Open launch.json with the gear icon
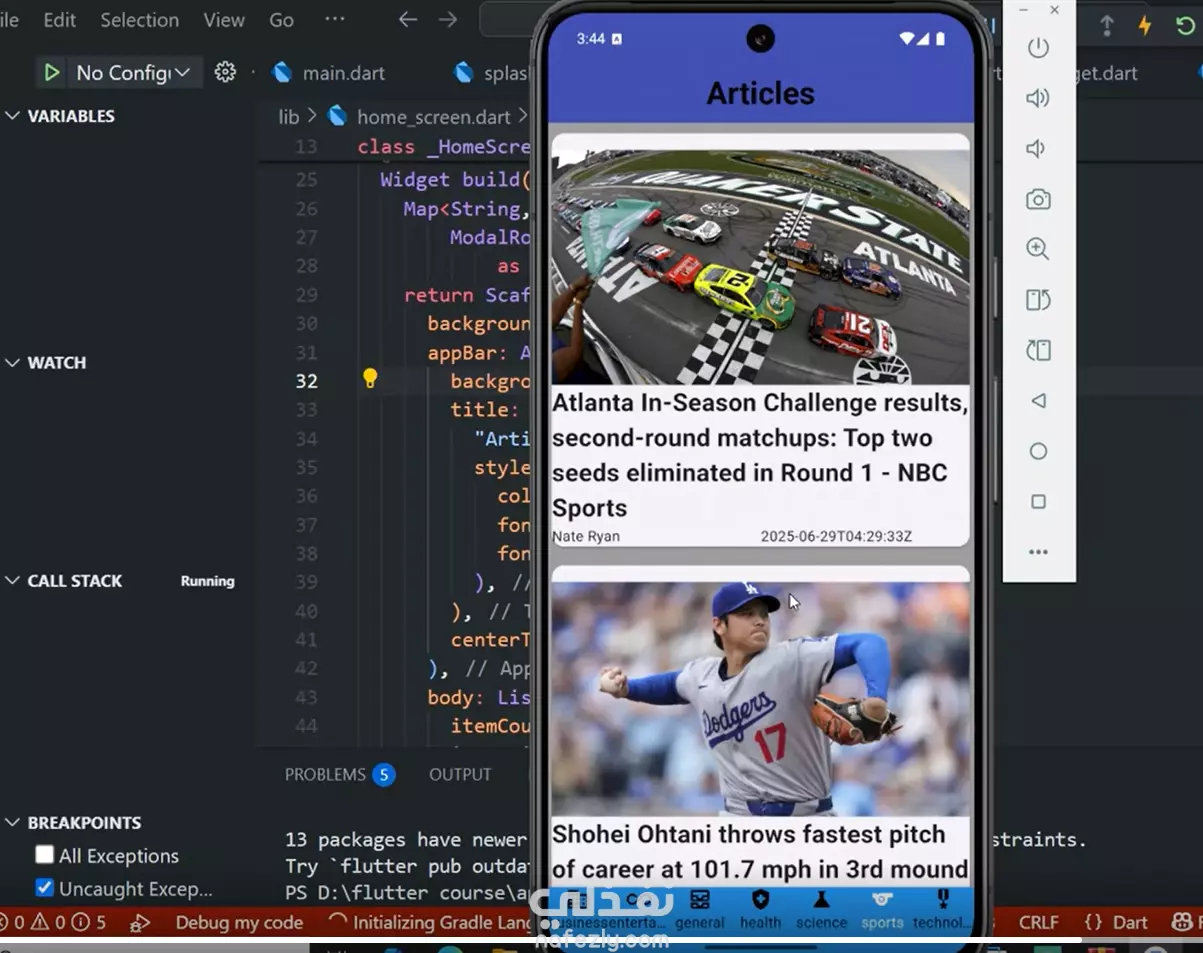This screenshot has height=953, width=1203. 225,72
